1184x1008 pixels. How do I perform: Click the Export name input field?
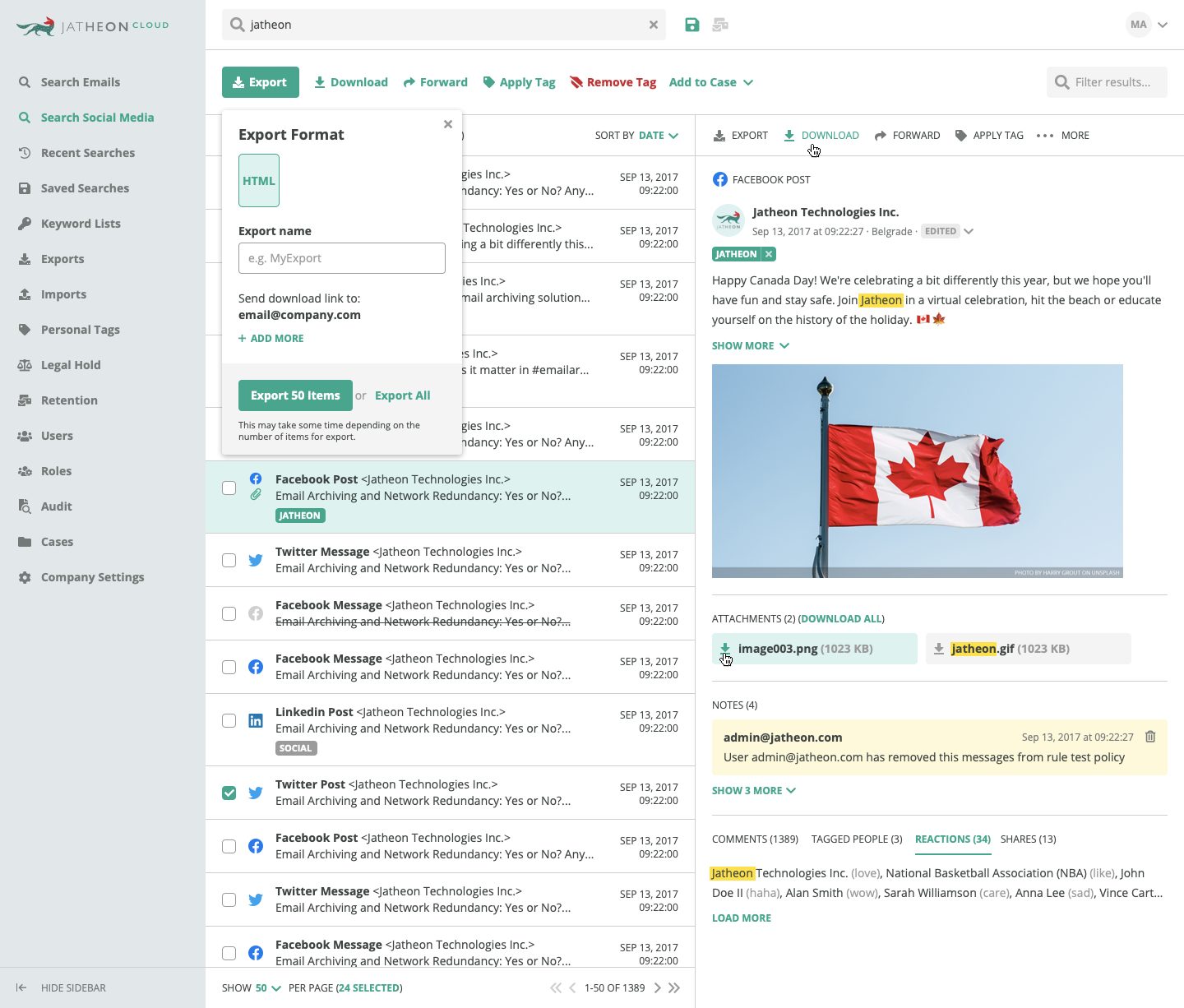pos(342,258)
